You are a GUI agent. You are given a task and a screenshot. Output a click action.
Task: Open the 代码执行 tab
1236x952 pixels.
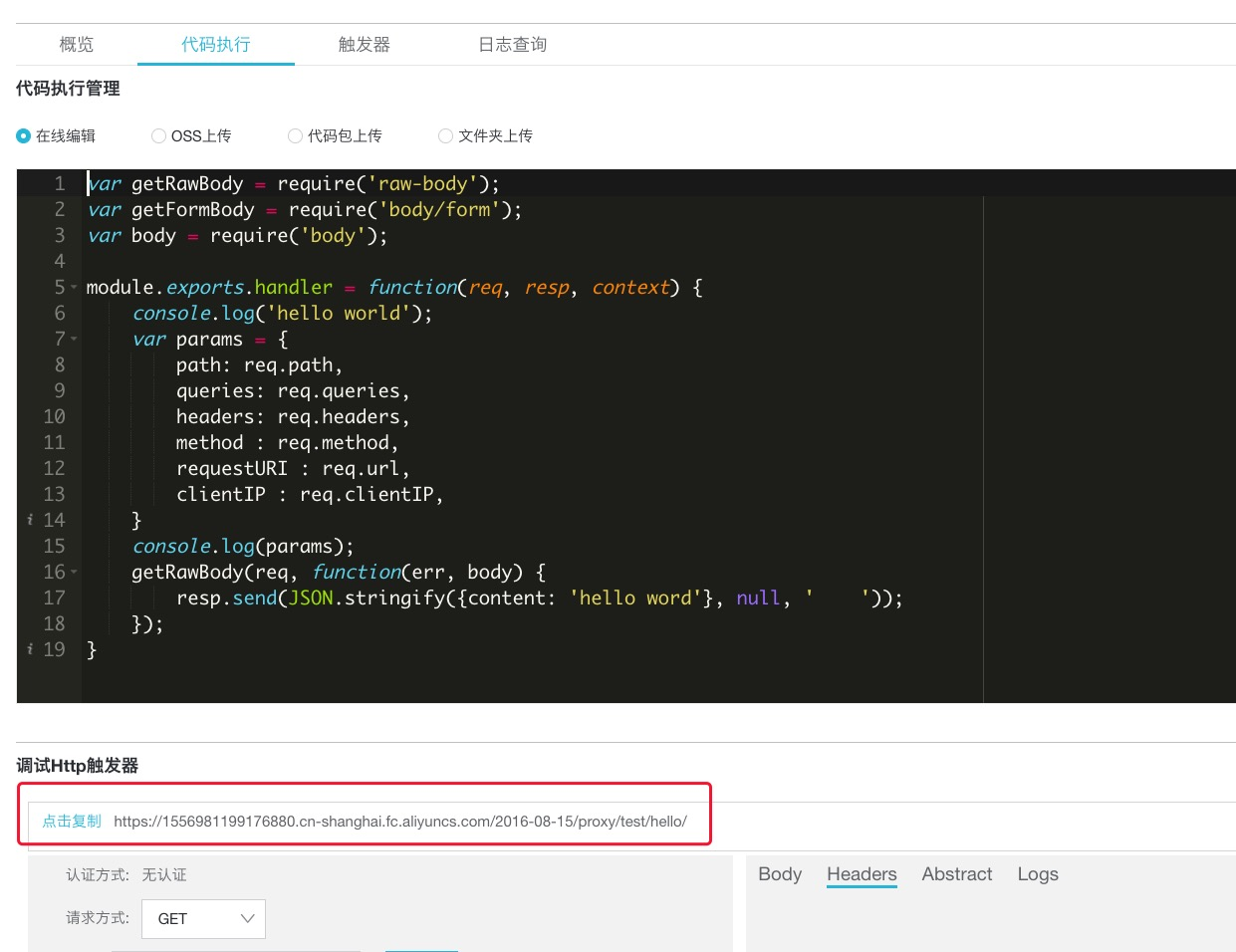(x=216, y=45)
